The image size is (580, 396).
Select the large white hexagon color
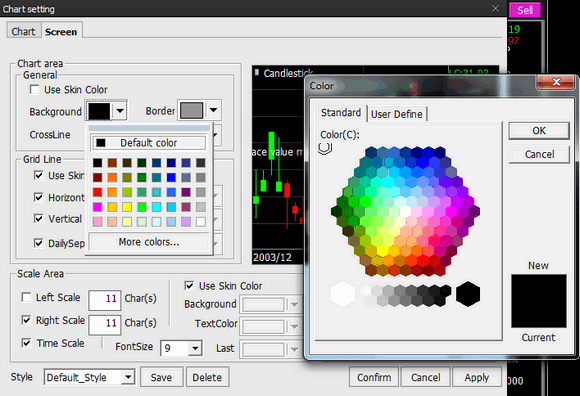pyautogui.click(x=343, y=294)
